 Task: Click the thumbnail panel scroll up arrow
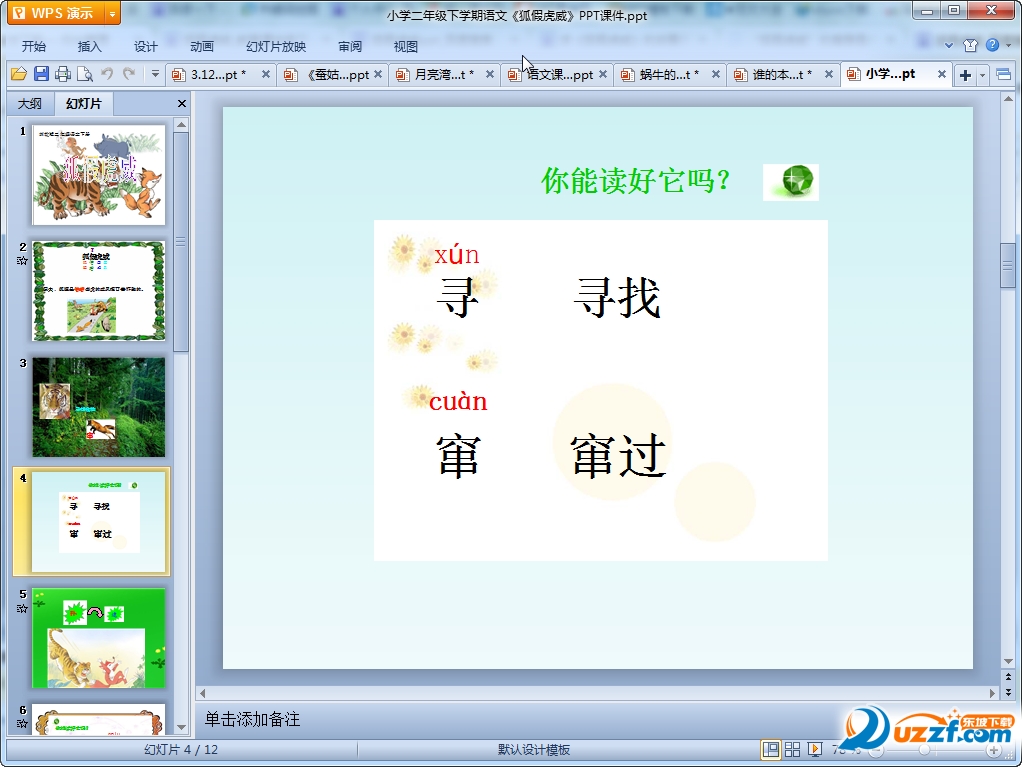pyautogui.click(x=182, y=124)
